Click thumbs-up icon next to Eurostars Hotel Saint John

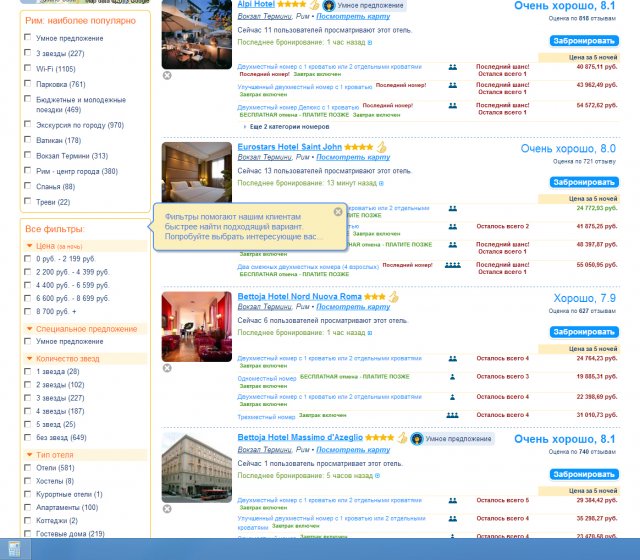click(381, 147)
